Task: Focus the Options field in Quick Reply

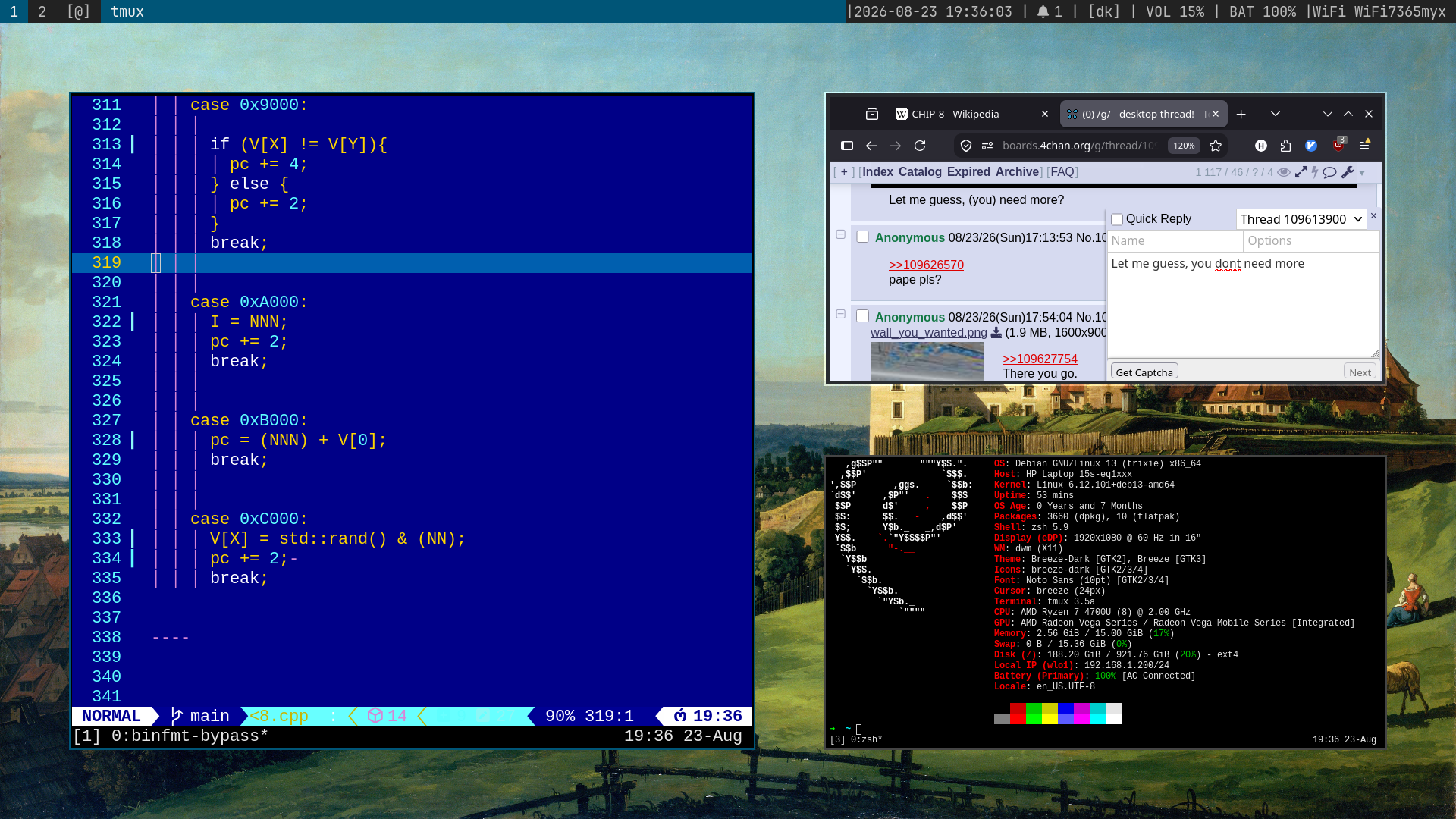Action: (x=1311, y=241)
